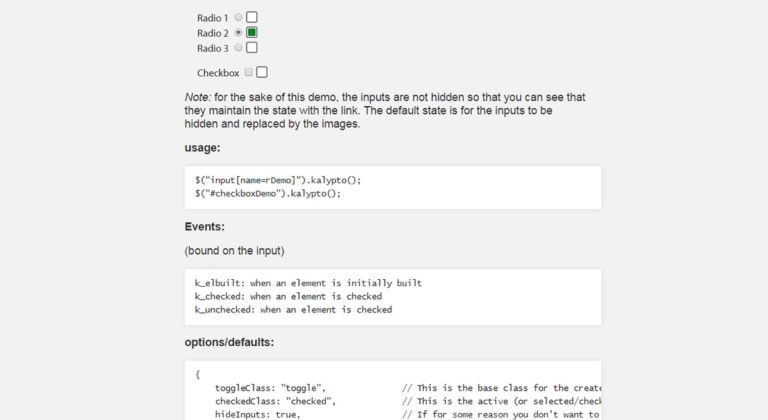Click the 'Checkbox' label text

pyautogui.click(x=218, y=73)
